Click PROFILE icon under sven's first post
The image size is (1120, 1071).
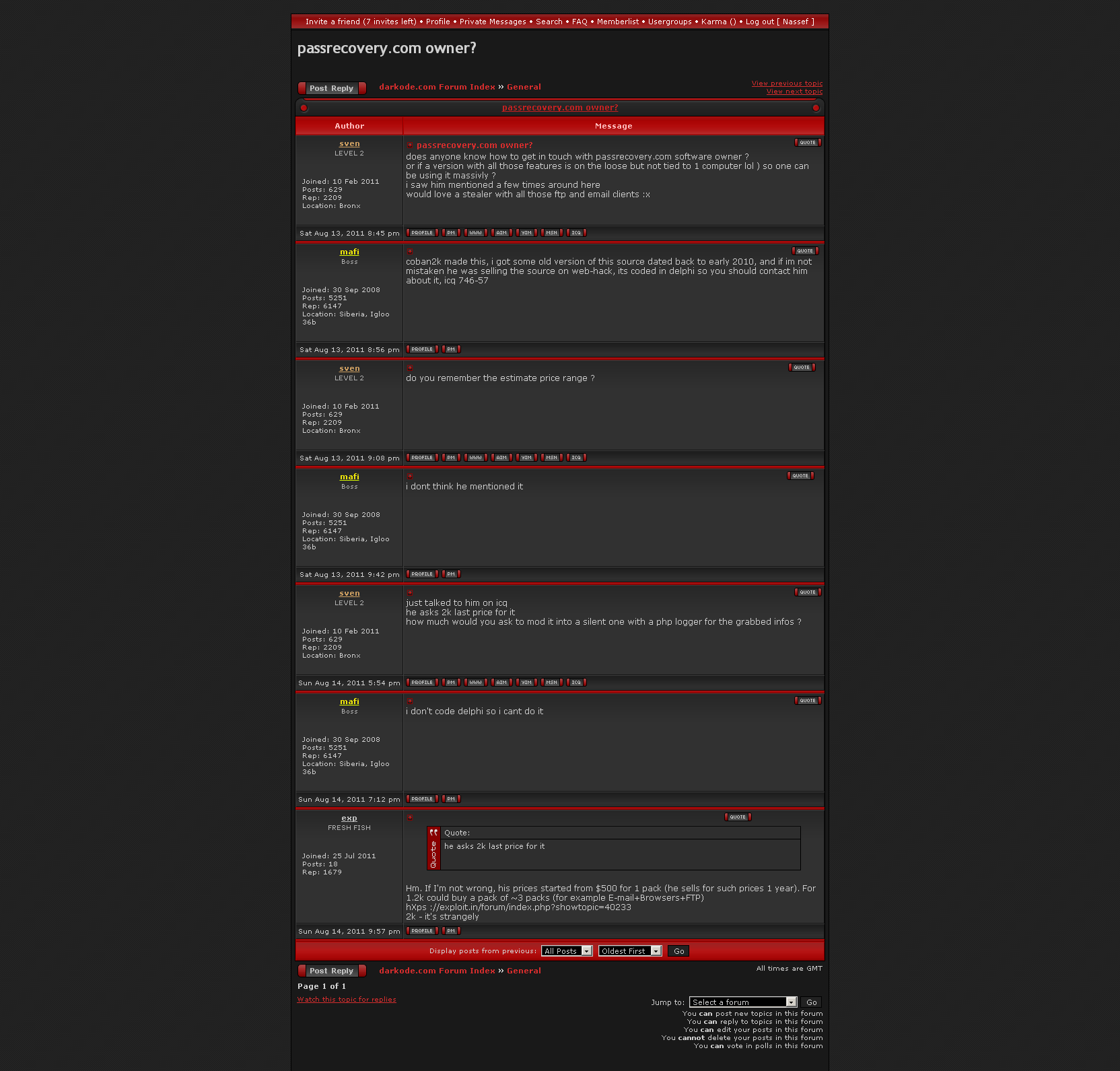[x=422, y=233]
